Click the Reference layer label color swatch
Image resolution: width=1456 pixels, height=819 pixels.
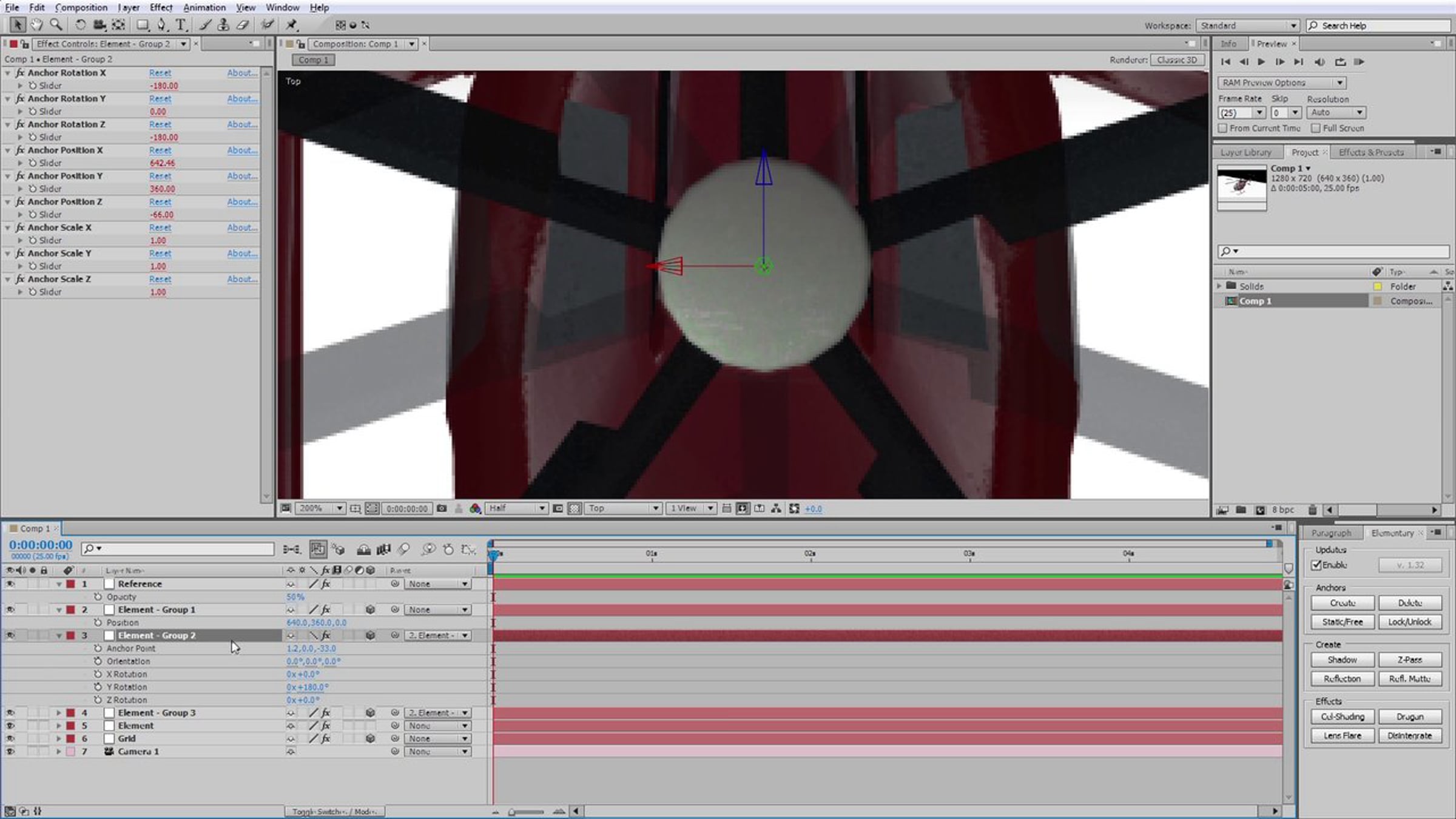(x=71, y=584)
